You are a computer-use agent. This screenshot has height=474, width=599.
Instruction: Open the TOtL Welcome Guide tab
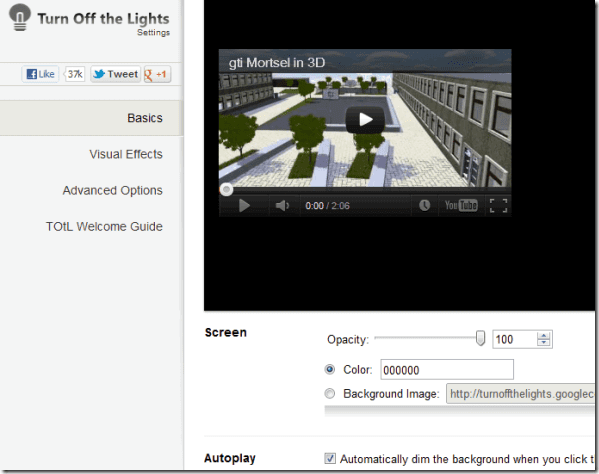coord(104,226)
